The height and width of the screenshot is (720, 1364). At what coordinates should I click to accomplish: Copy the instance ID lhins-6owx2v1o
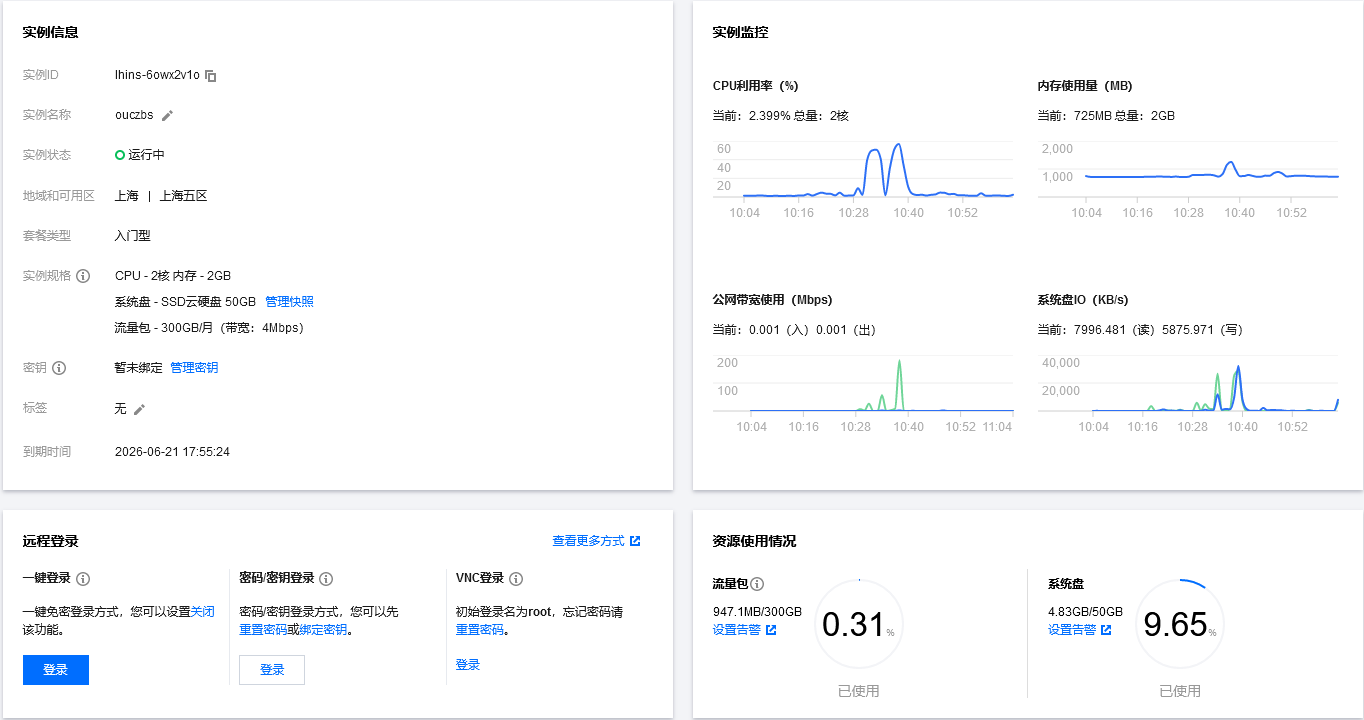tap(211, 76)
